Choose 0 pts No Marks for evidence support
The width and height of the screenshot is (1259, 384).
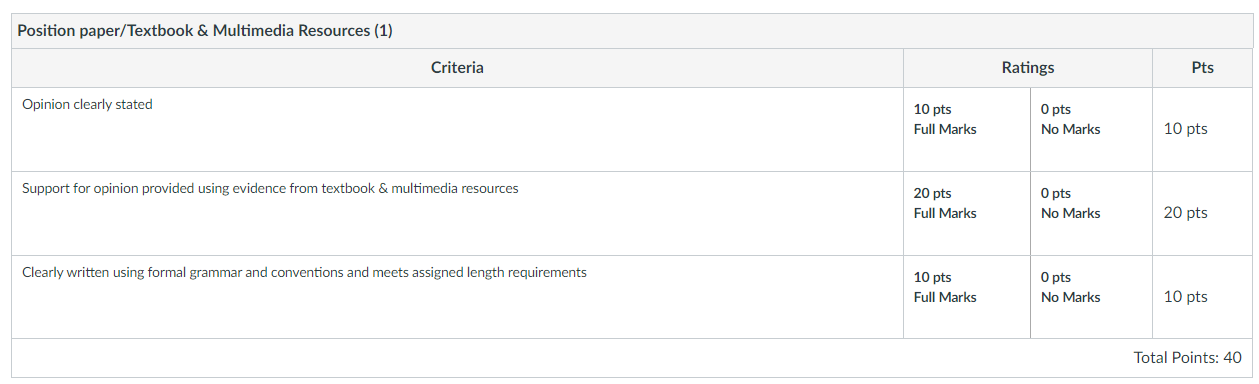1091,213
